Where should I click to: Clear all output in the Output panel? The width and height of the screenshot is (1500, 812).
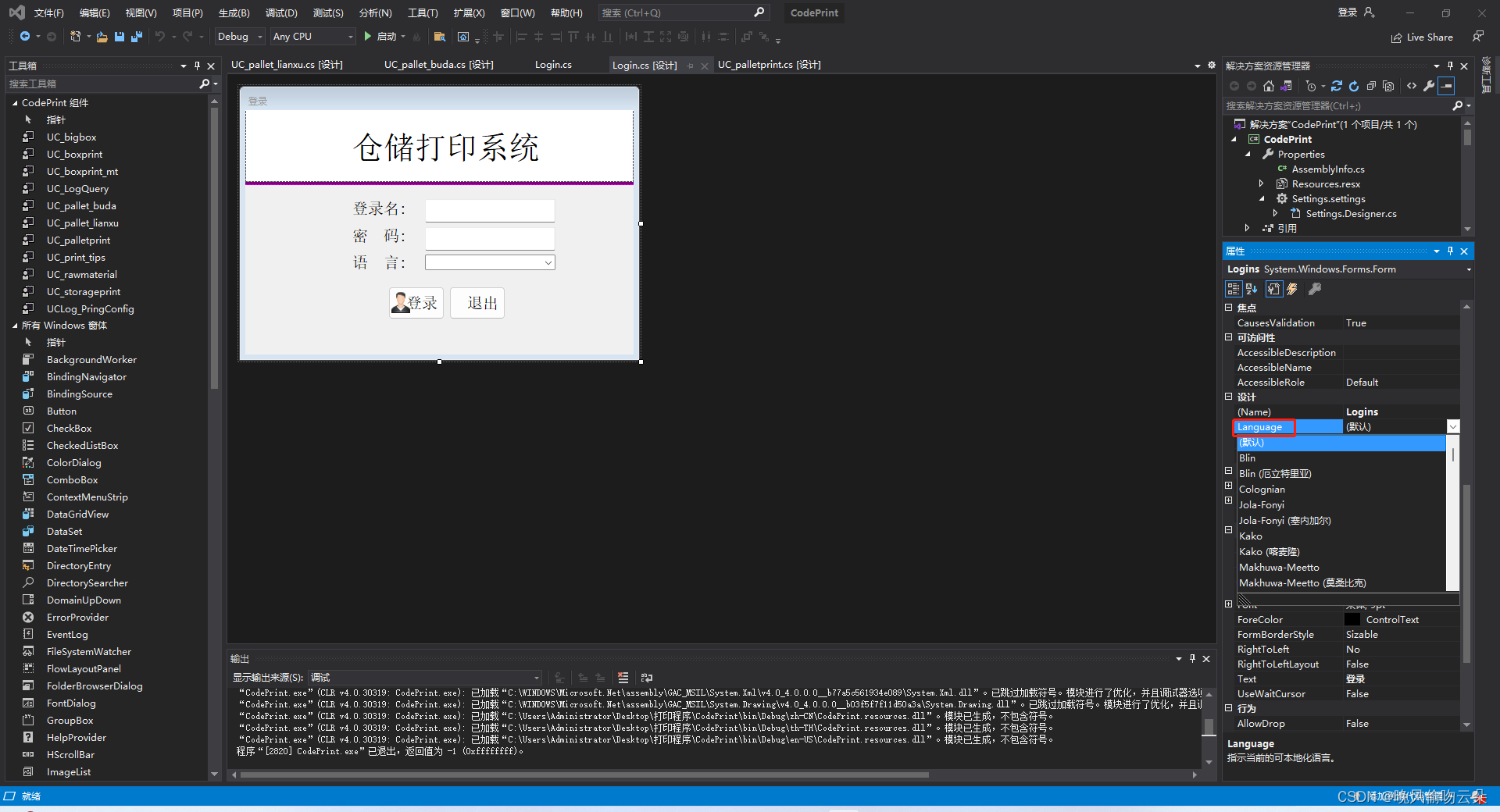[x=623, y=678]
